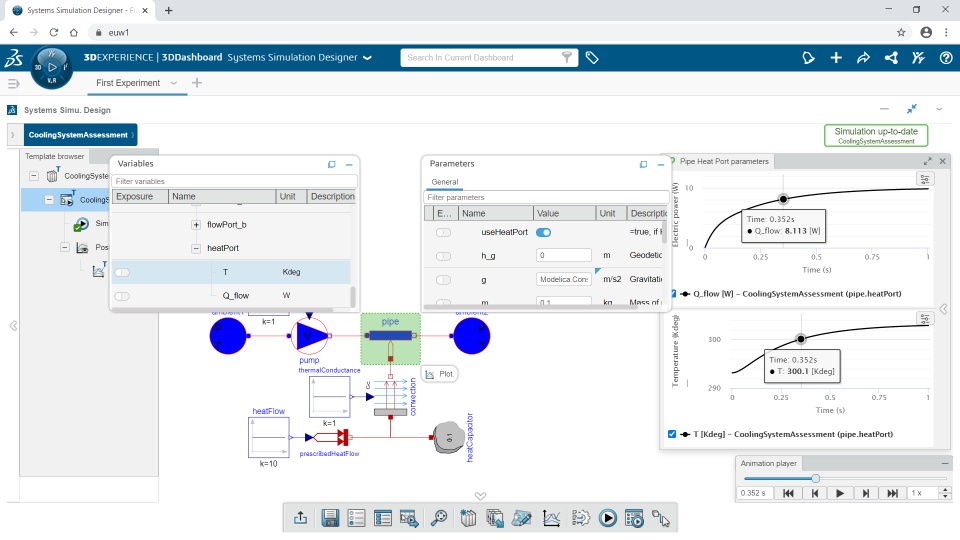This screenshot has width=960, height=540.
Task: Click the floppy disk save icon
Action: (x=330, y=518)
